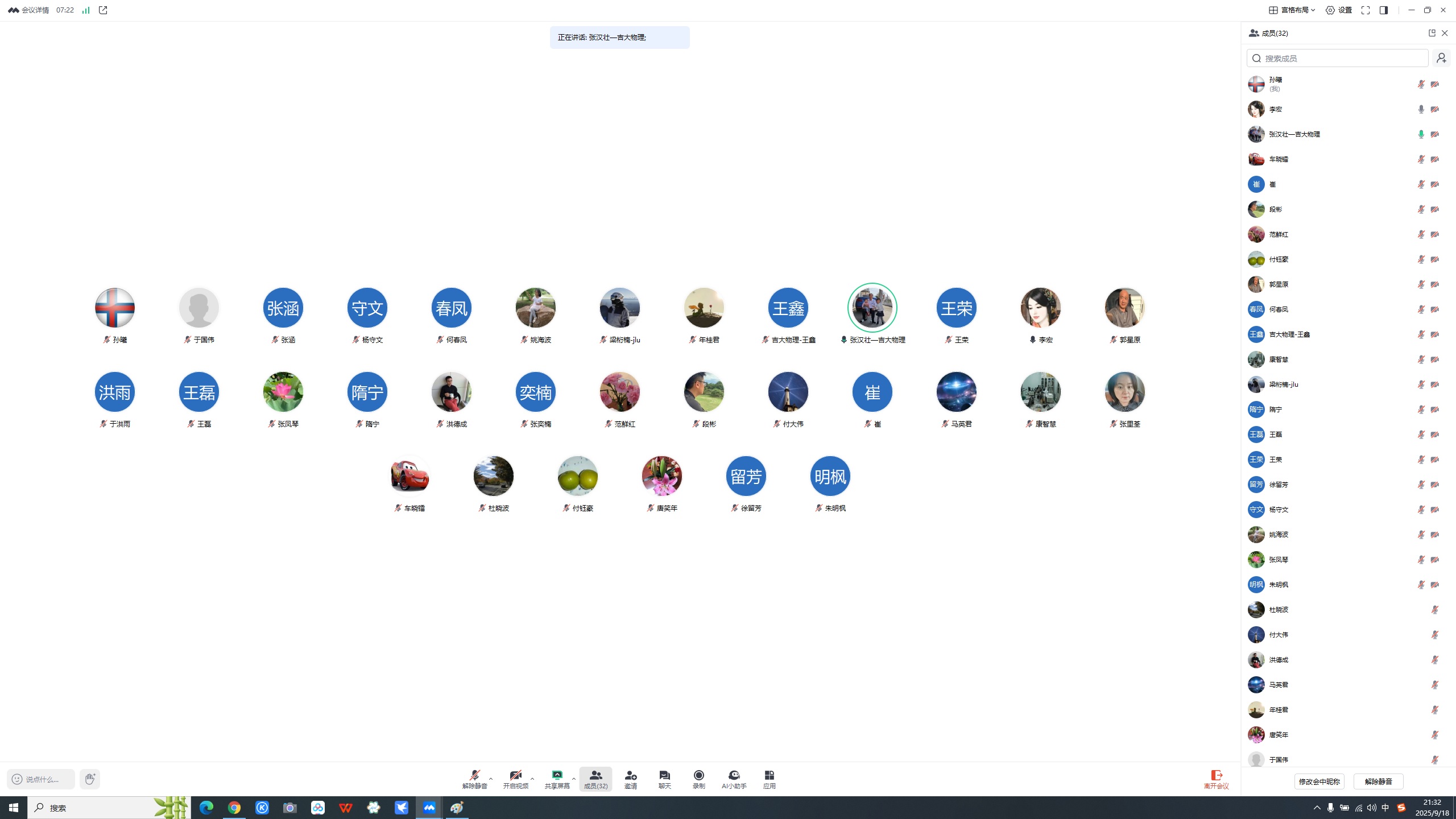Open the grid layout dropdown
The height and width of the screenshot is (819, 1456).
pos(1292,10)
